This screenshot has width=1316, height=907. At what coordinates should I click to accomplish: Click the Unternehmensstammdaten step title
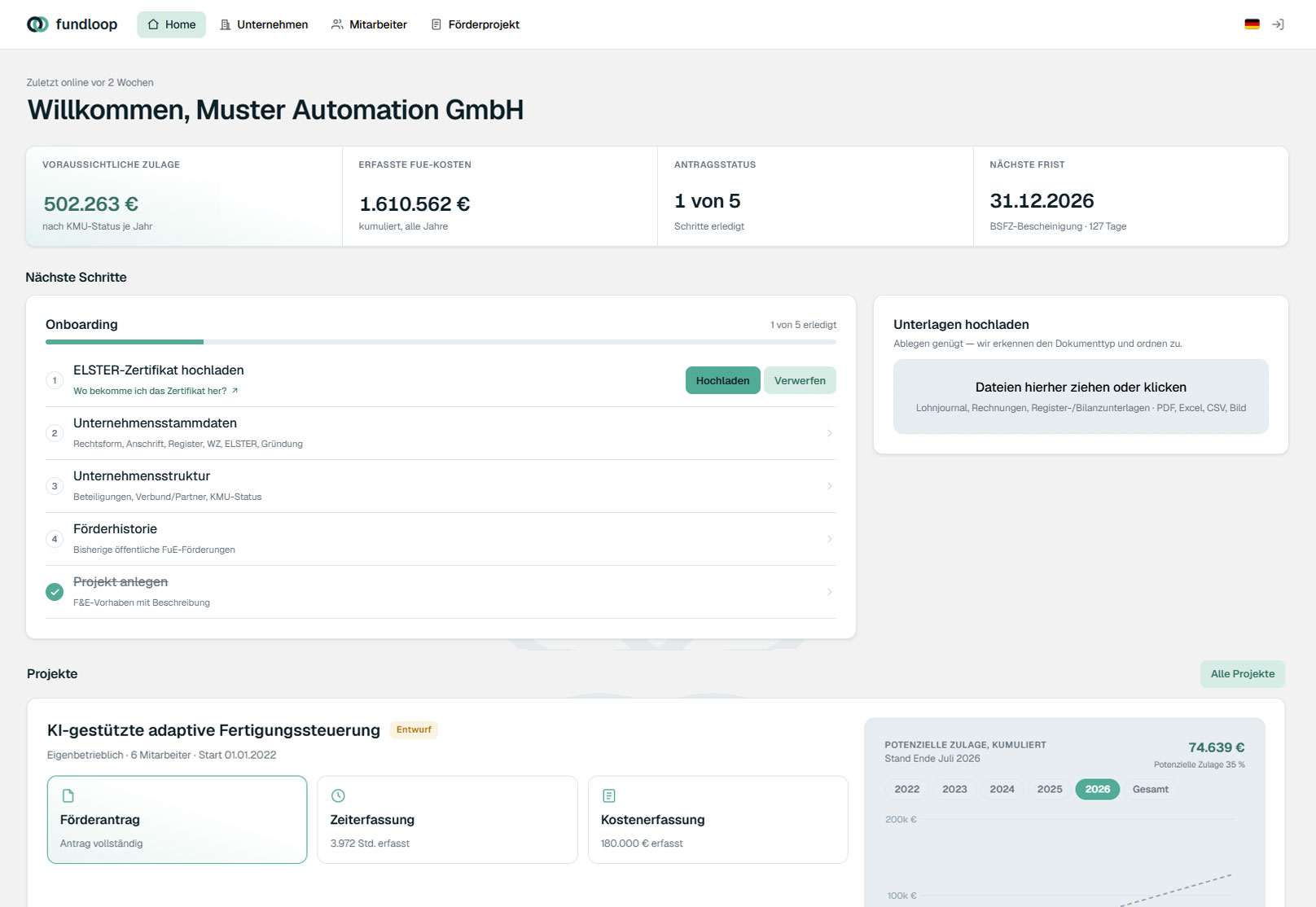tap(155, 423)
